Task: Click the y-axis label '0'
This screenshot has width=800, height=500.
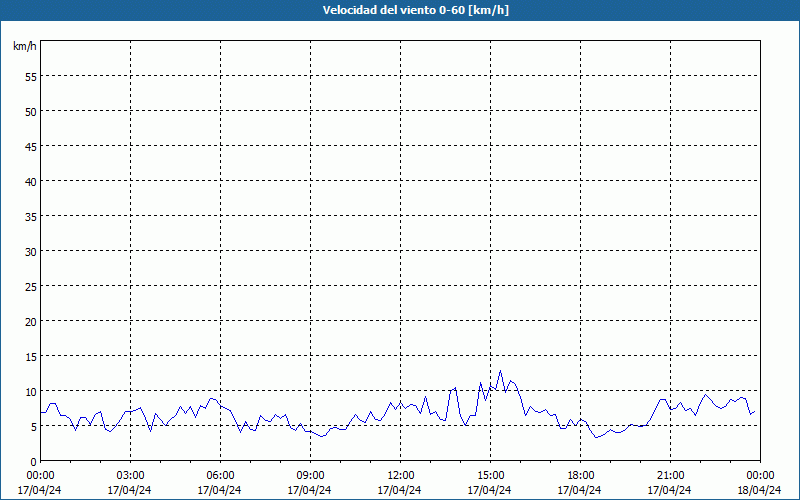Action: pyautogui.click(x=34, y=461)
